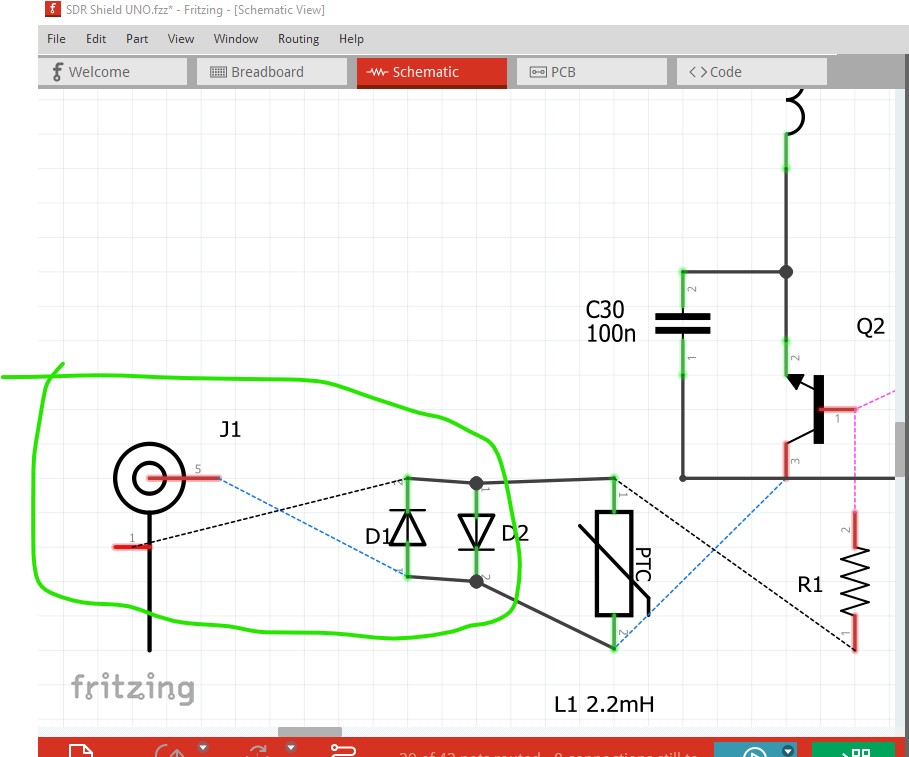Image resolution: width=909 pixels, height=757 pixels.
Task: Click the nets routed status text
Action: coord(548,754)
